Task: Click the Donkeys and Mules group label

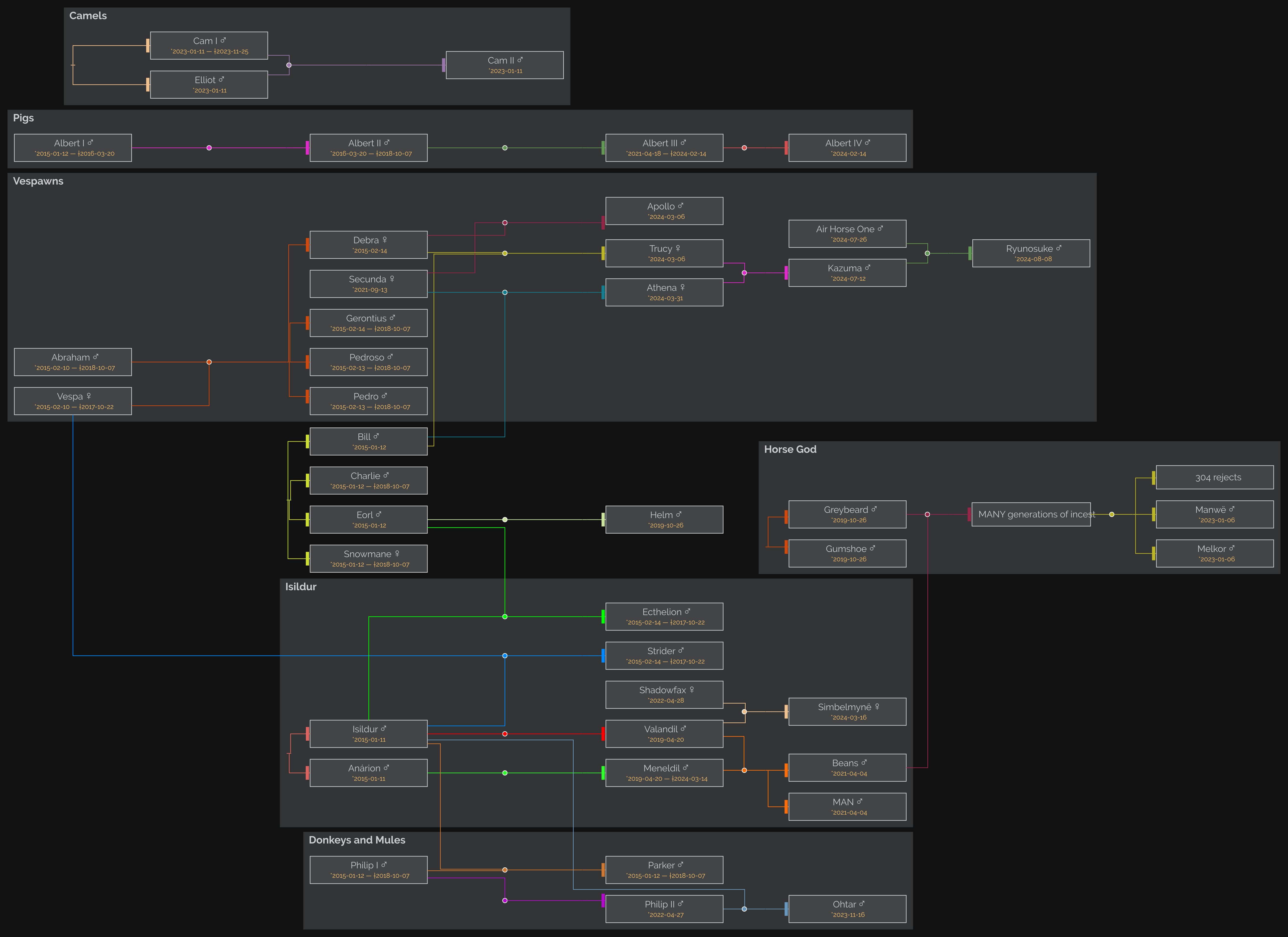Action: (357, 840)
